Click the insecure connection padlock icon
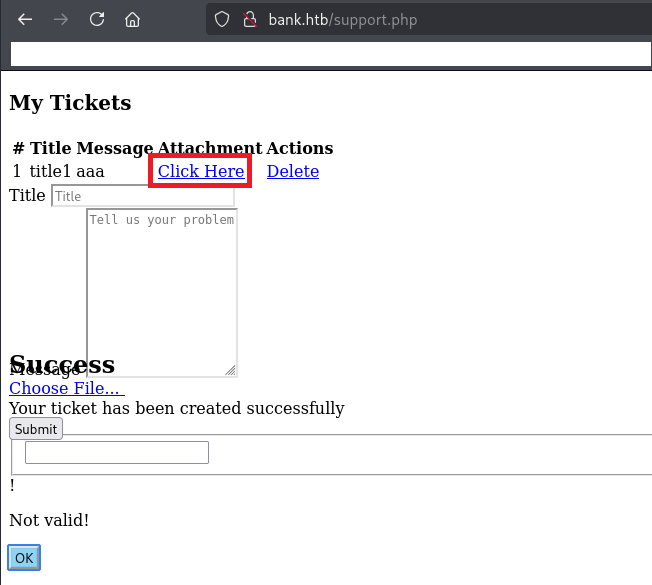Image resolution: width=652 pixels, height=585 pixels. tap(250, 20)
